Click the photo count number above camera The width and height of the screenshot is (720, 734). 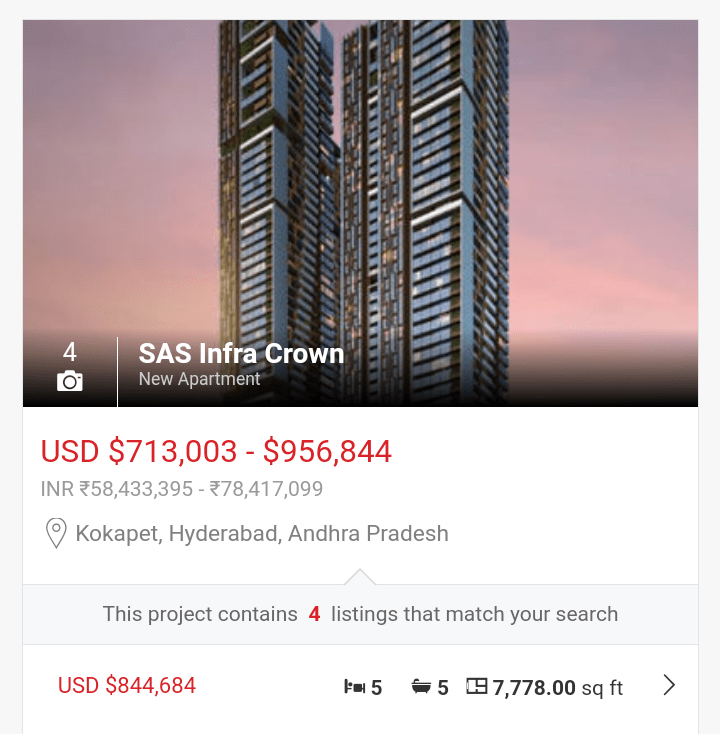tap(70, 352)
